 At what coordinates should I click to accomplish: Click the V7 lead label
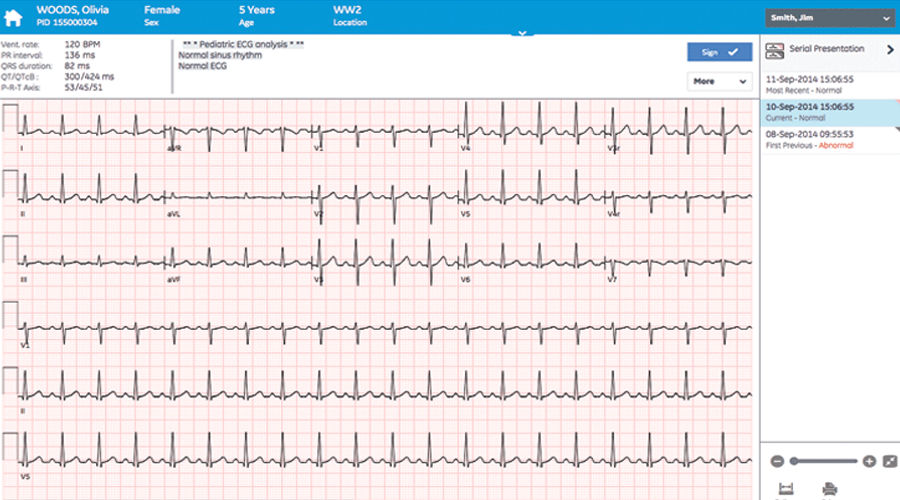point(612,279)
